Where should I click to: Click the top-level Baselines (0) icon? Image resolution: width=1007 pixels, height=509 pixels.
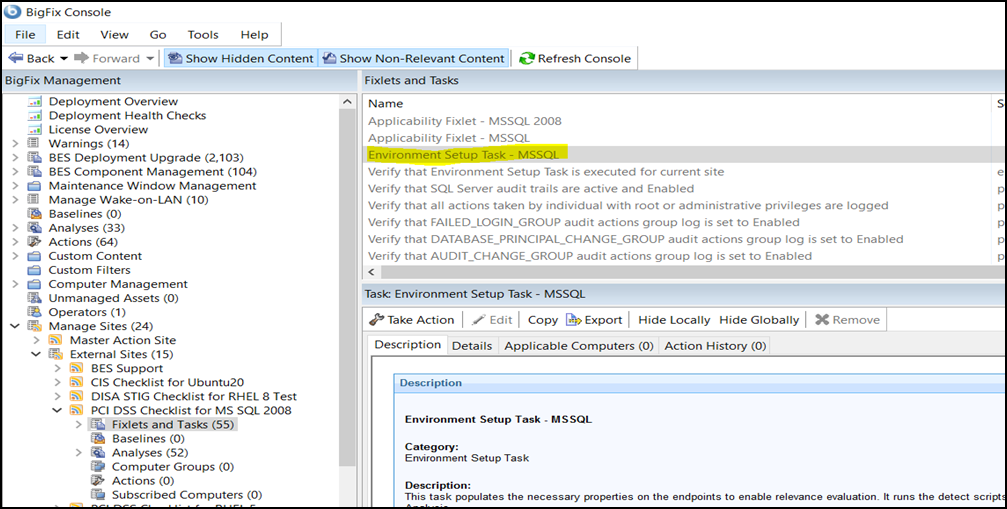[x=35, y=214]
